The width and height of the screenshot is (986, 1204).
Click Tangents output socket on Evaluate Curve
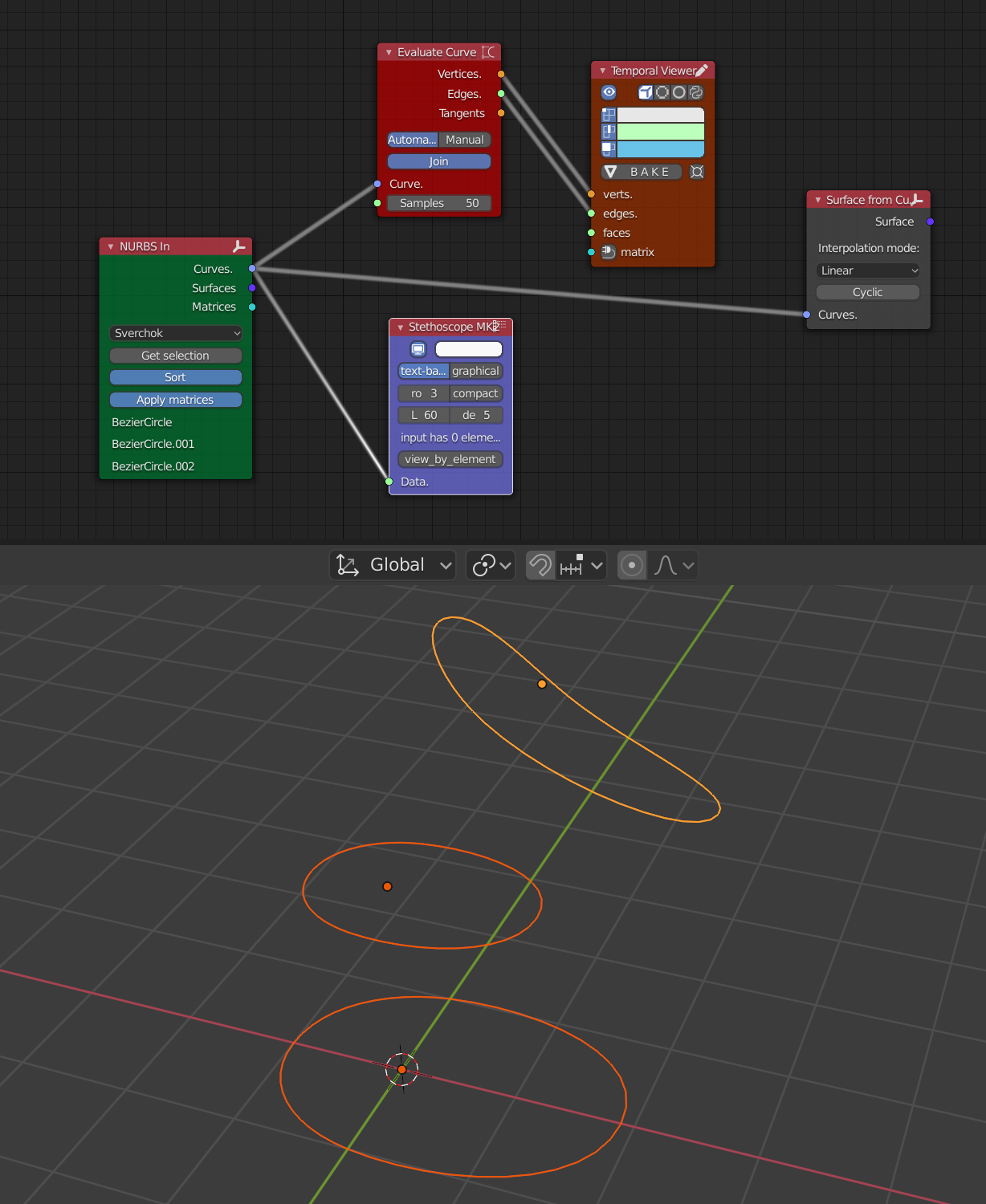coord(501,113)
